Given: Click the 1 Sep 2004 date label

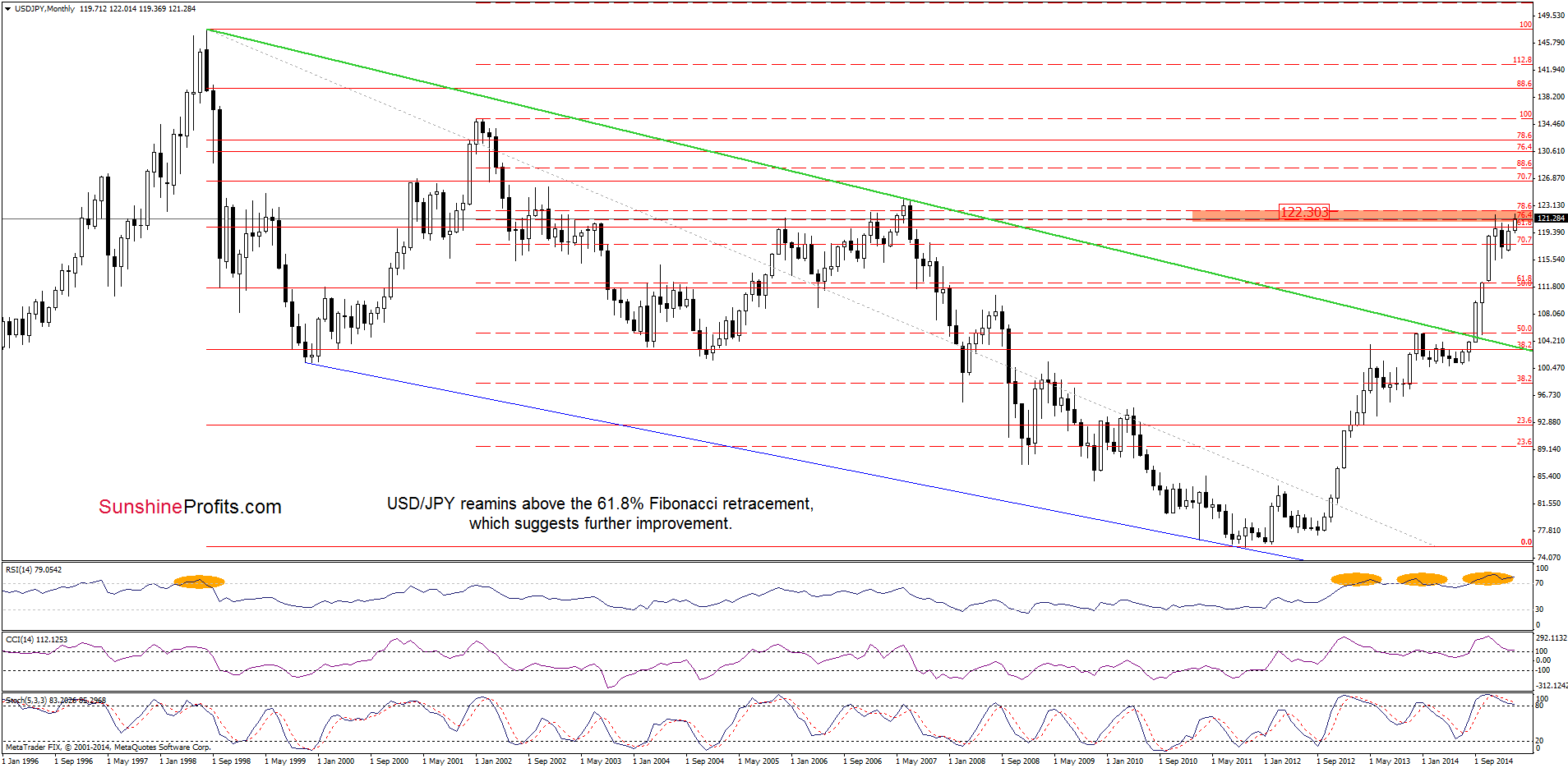Looking at the screenshot, I should click(705, 761).
